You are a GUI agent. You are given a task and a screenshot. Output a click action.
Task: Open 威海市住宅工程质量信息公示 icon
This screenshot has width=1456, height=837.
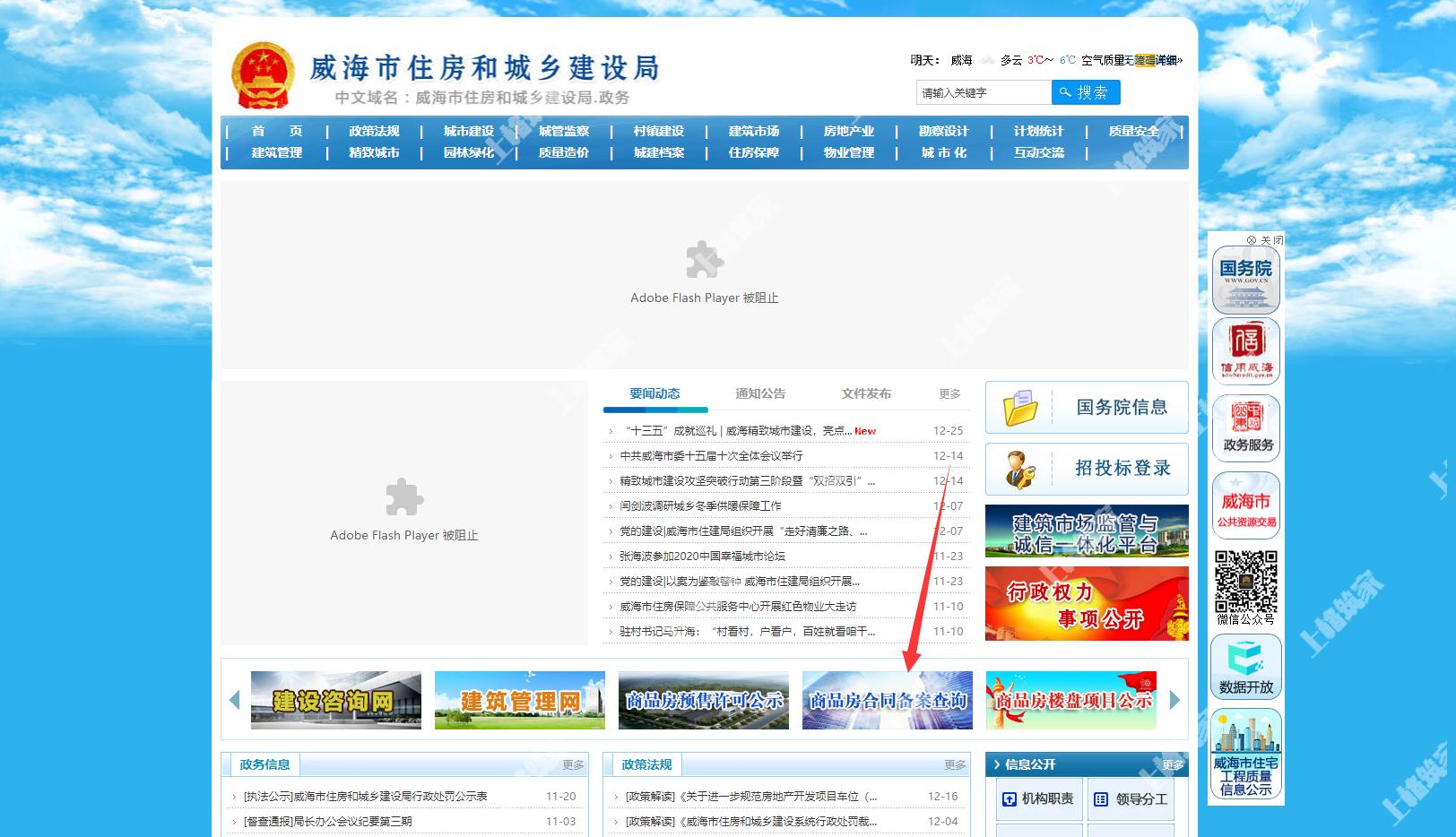1245,754
